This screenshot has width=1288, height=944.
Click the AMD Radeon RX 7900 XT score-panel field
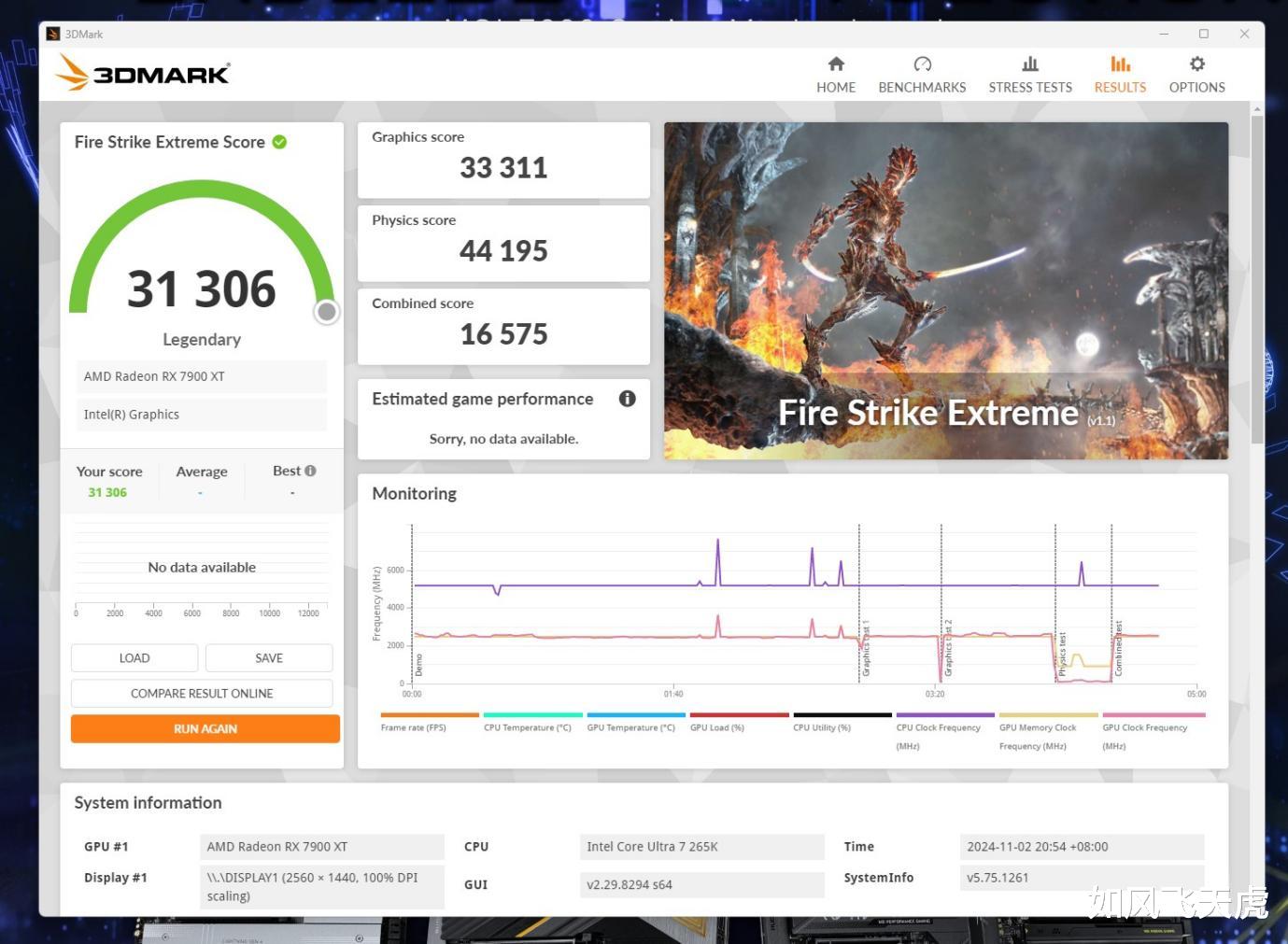[202, 376]
